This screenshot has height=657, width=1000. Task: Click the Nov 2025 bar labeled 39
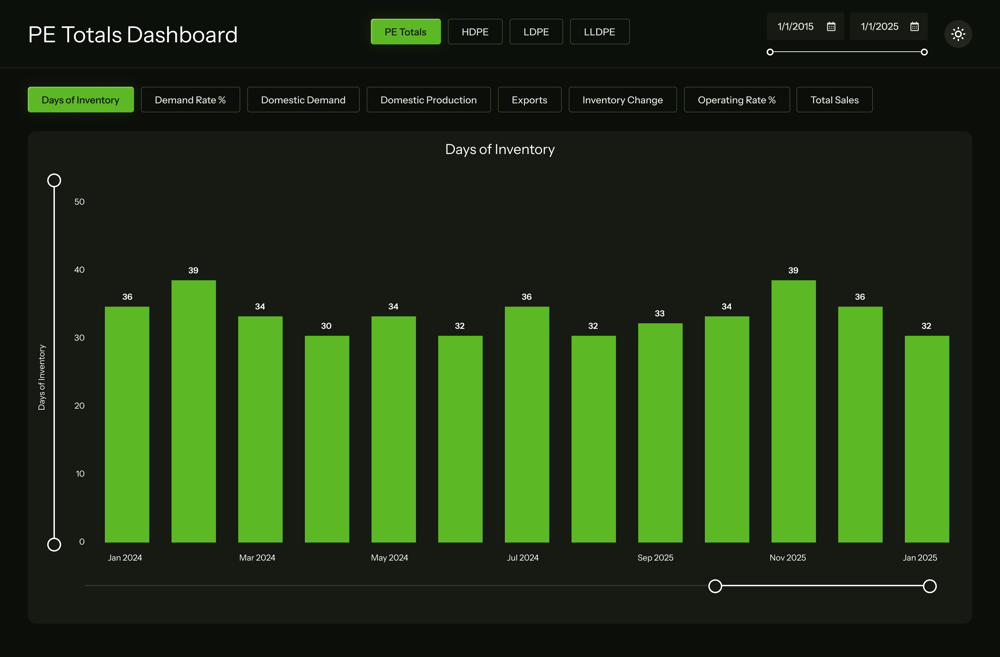point(793,411)
